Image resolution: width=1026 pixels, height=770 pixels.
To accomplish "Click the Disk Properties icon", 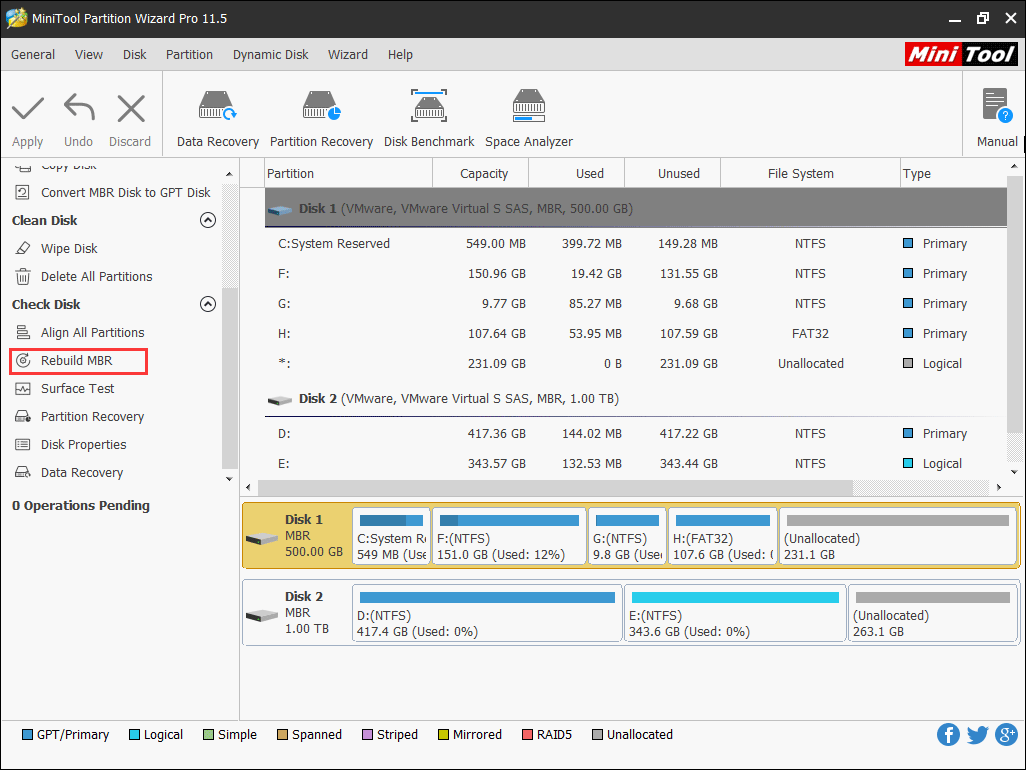I will click(x=23, y=445).
